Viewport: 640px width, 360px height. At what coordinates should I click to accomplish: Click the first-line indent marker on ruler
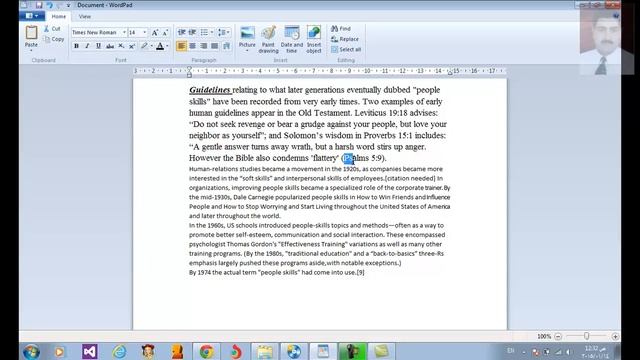(189, 69)
